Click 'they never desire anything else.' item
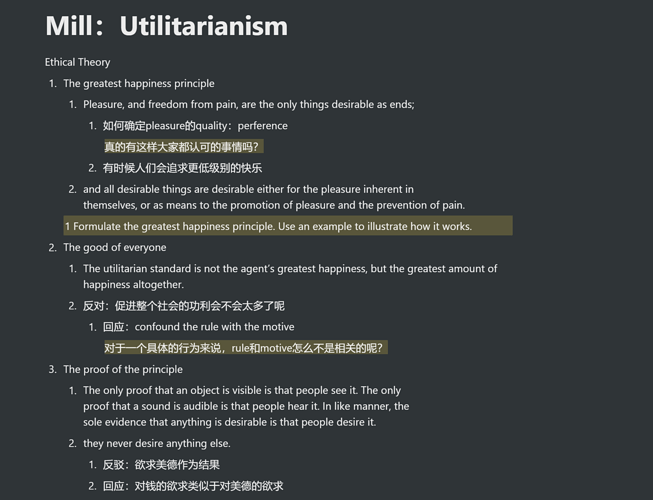653x500 pixels. coord(157,443)
